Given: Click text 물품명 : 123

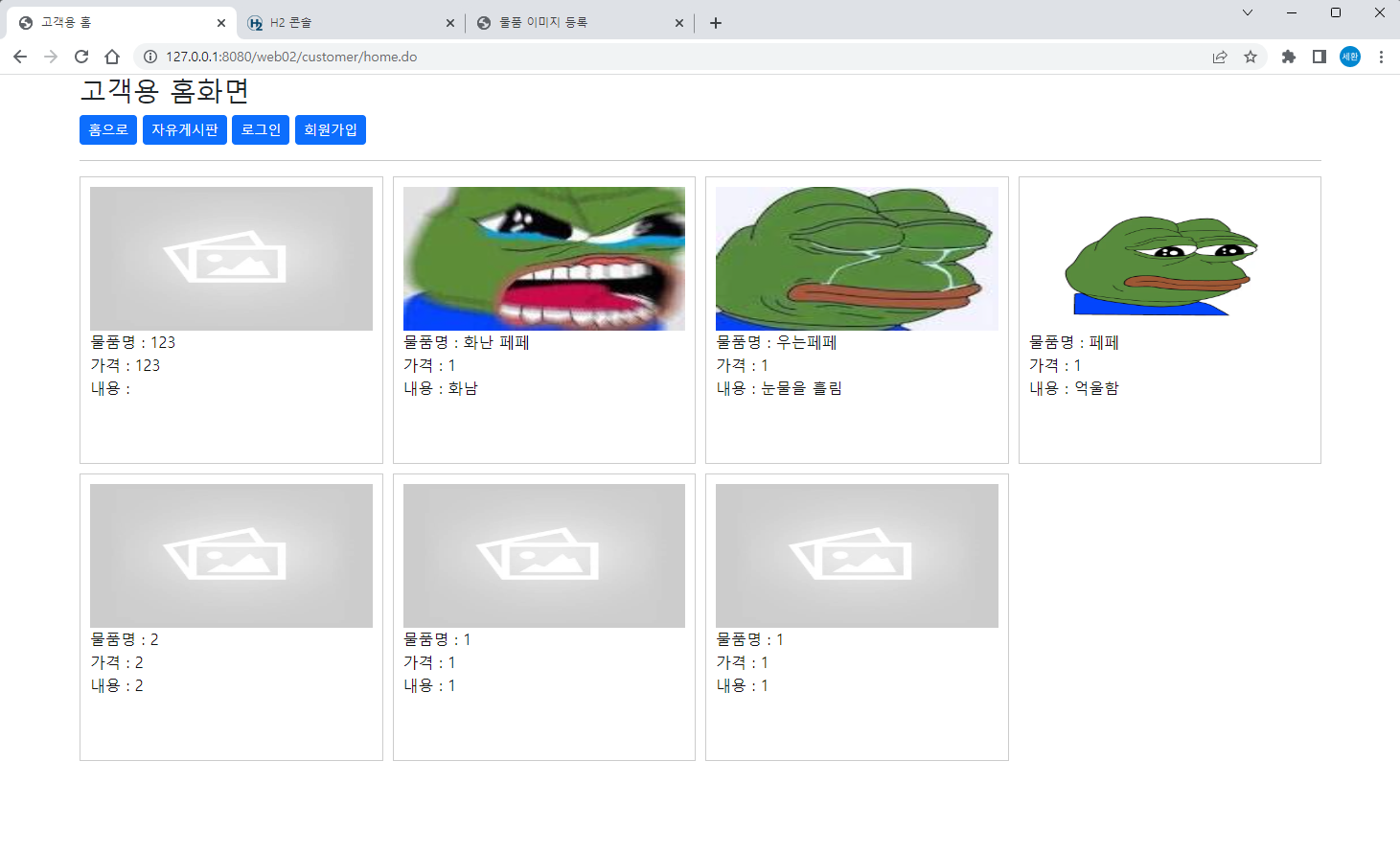Looking at the screenshot, I should [133, 342].
